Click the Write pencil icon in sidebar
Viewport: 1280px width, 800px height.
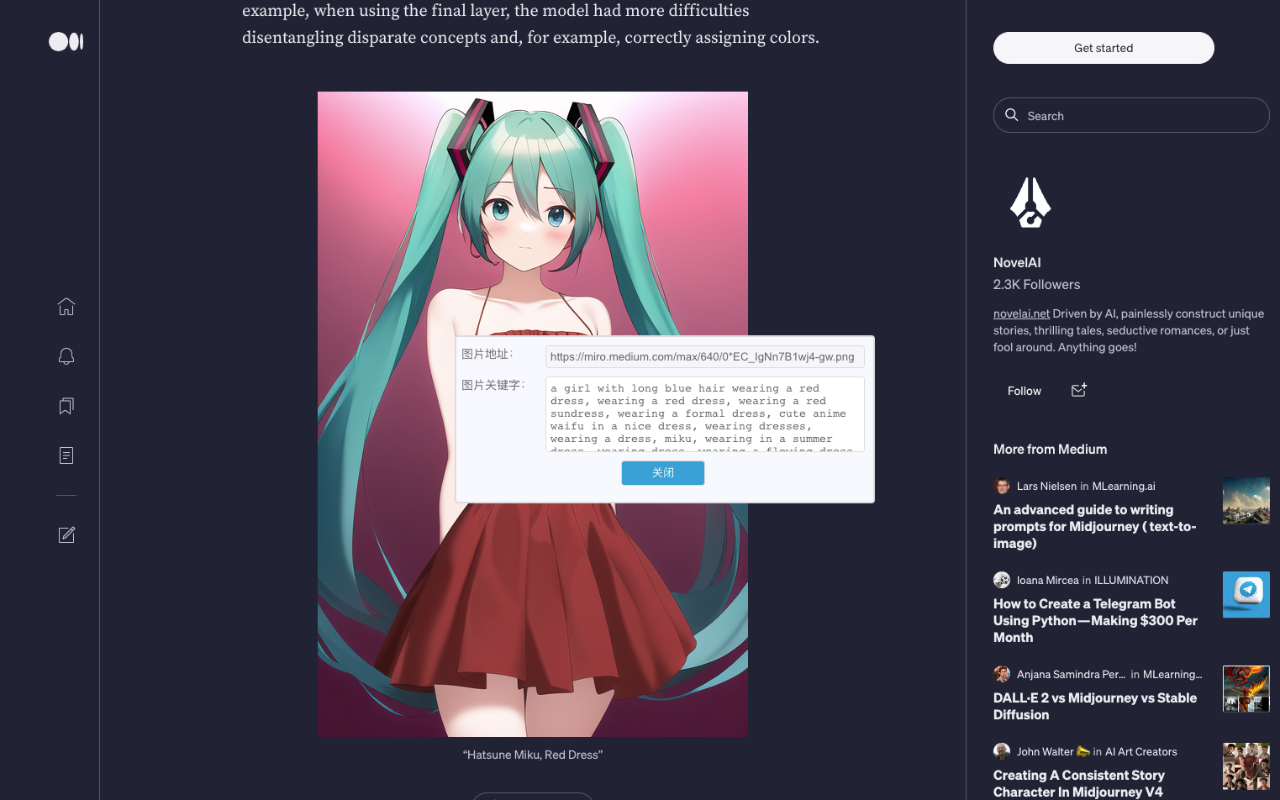point(66,535)
